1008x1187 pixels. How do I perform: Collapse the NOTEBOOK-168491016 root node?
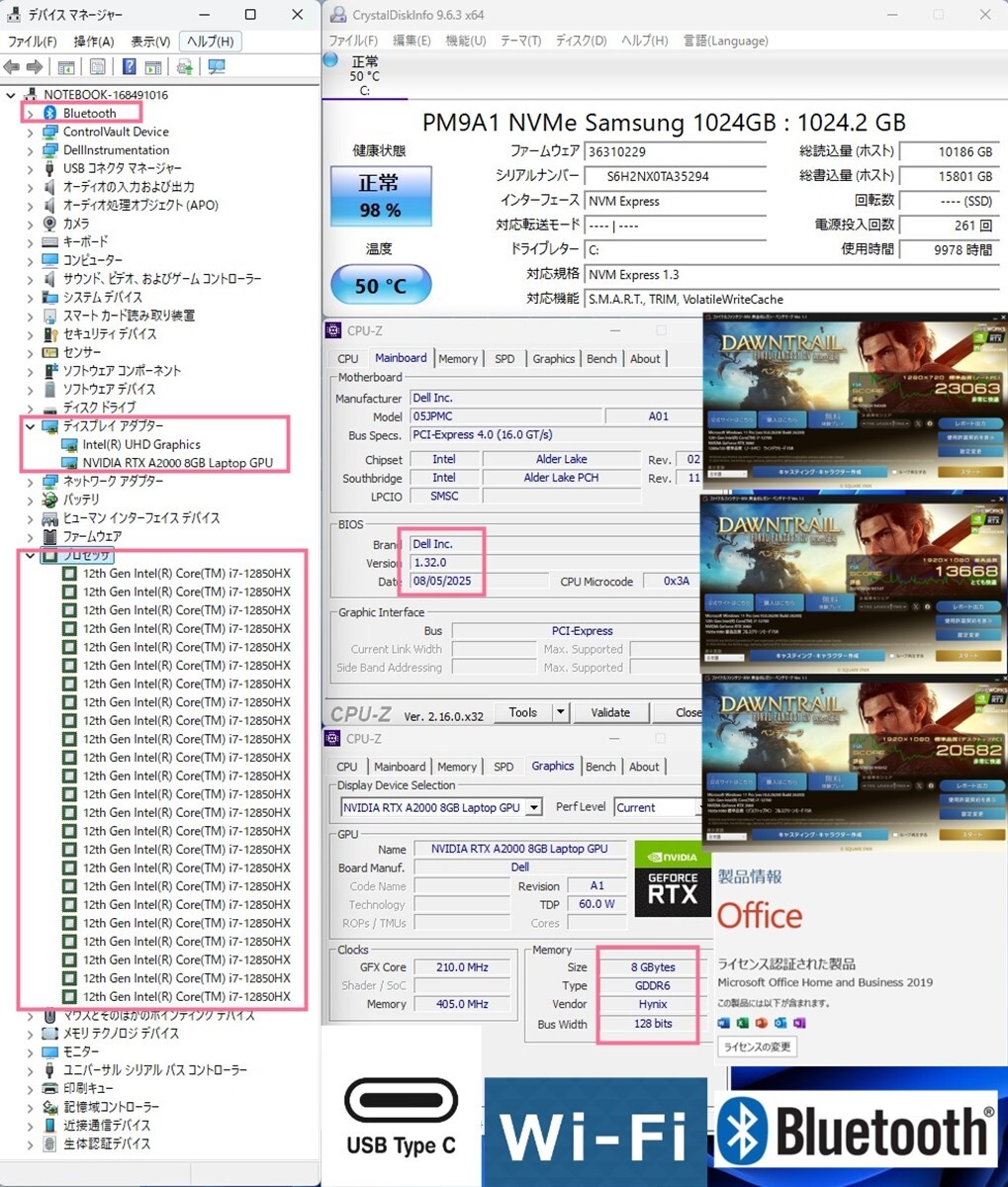pos(11,95)
